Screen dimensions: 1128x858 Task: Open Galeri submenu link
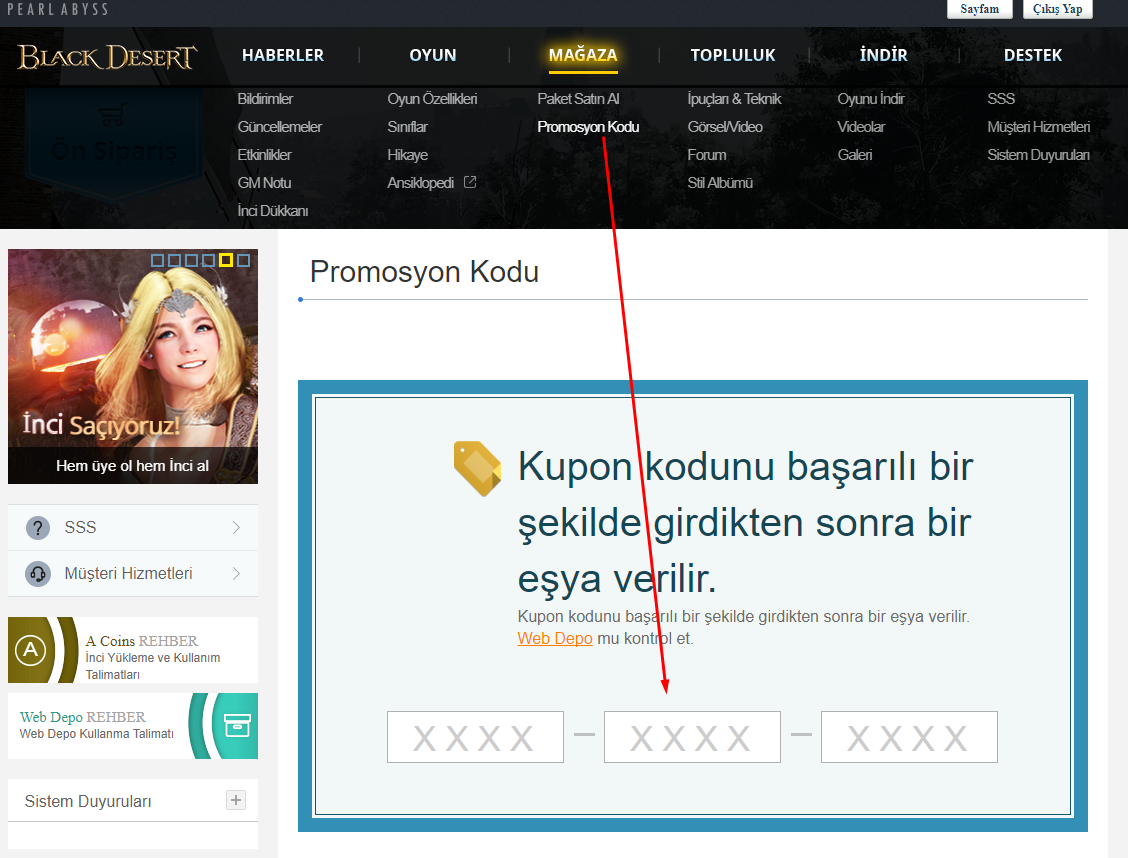(x=854, y=155)
